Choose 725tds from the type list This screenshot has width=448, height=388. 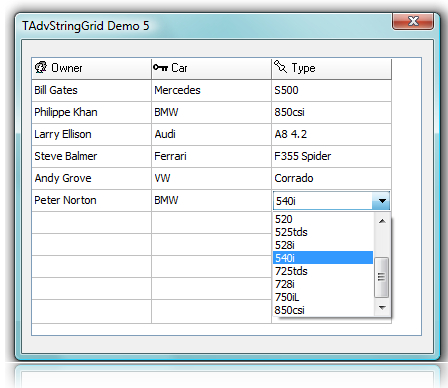coord(323,271)
